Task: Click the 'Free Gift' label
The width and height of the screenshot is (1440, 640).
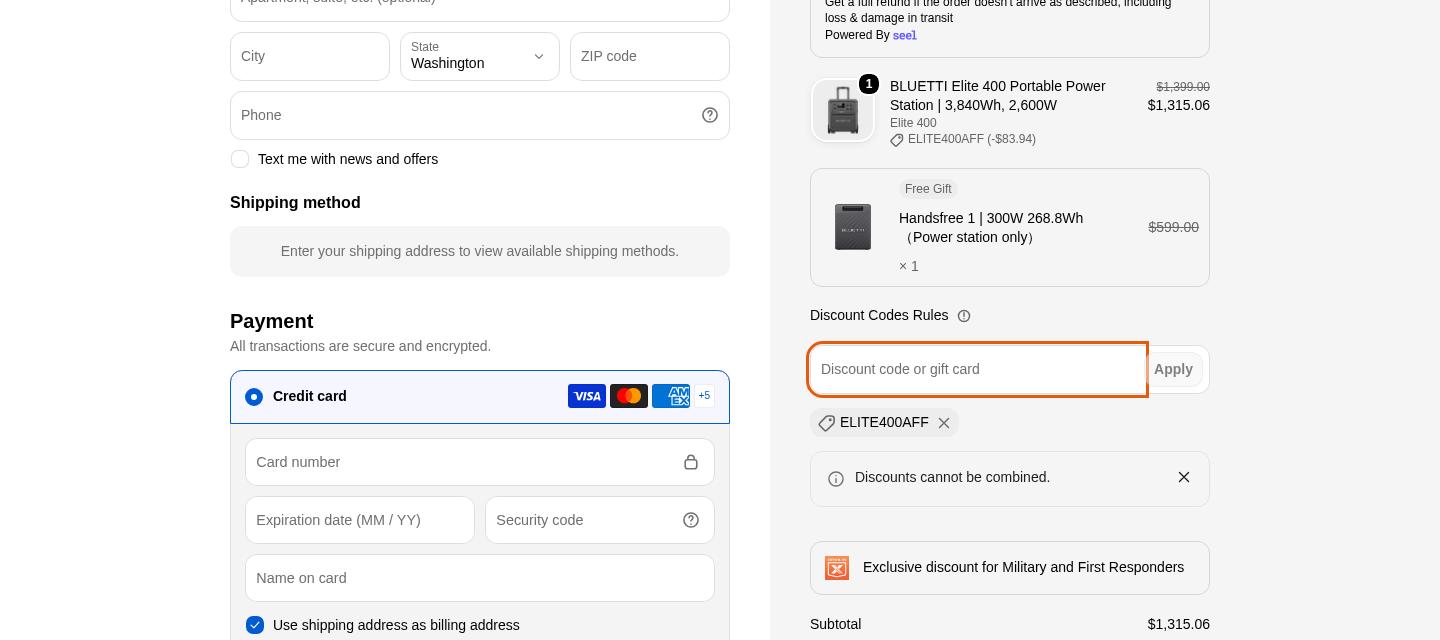Action: pos(928,189)
